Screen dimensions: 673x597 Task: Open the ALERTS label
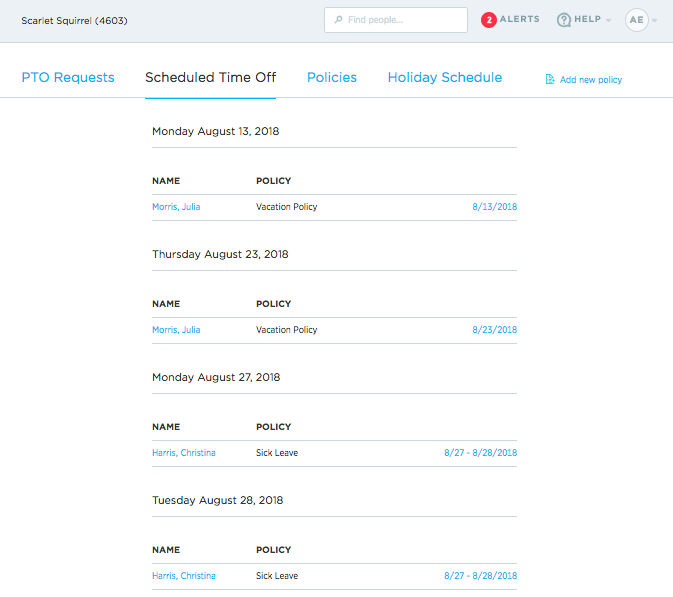tap(519, 19)
